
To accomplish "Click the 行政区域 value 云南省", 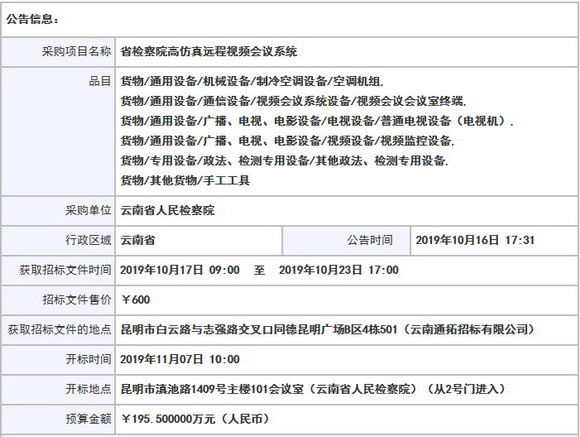I will pos(138,241).
